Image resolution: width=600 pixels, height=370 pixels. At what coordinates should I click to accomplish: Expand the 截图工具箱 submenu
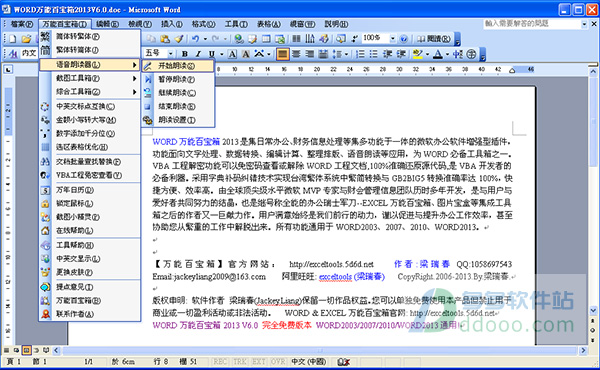pos(90,78)
